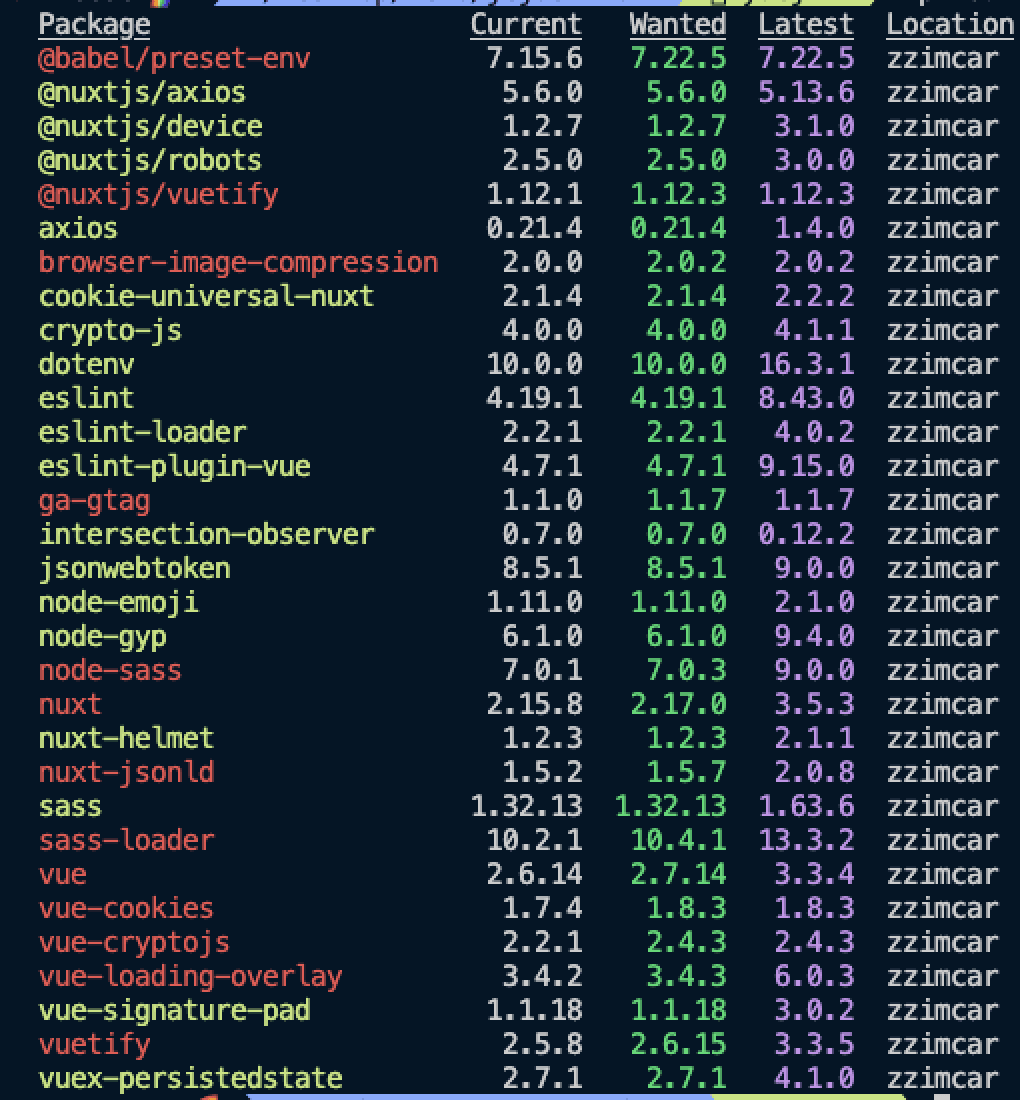Click eslint latest version 8.43.0
Image resolution: width=1020 pixels, height=1100 pixels.
pos(806,398)
